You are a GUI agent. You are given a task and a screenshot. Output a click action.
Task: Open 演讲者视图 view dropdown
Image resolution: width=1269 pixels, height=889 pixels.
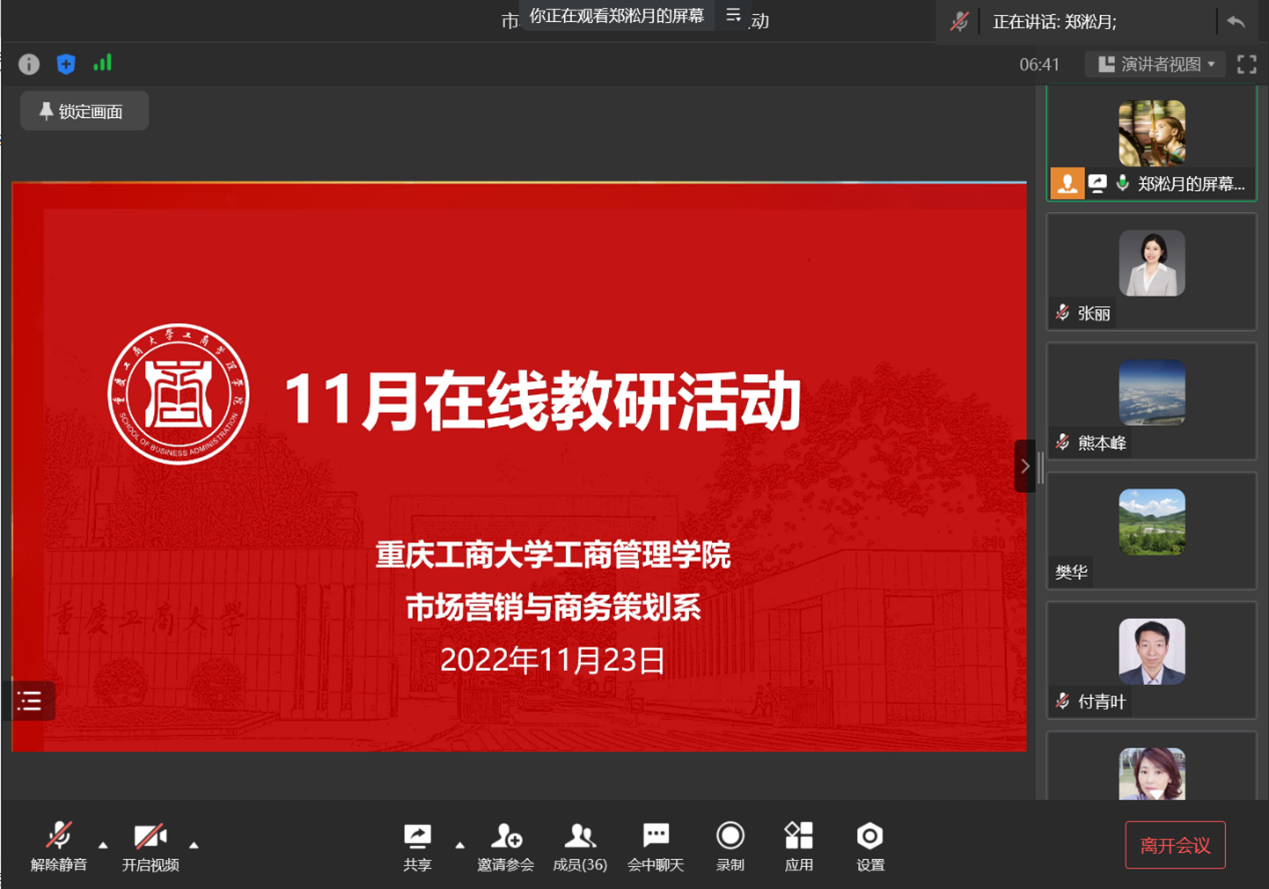(1155, 64)
